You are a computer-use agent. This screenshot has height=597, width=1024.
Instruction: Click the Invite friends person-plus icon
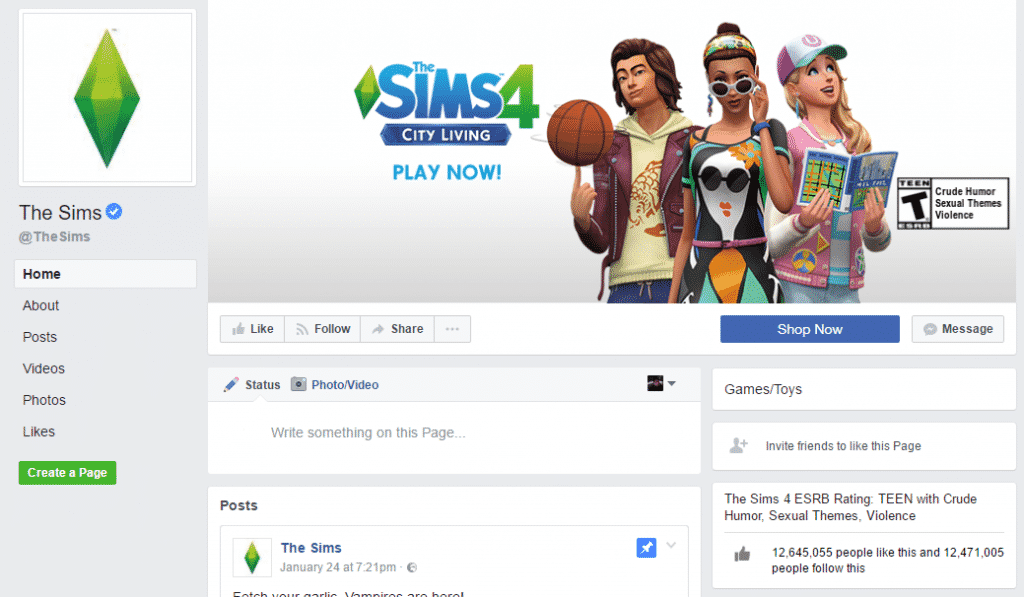tap(739, 445)
